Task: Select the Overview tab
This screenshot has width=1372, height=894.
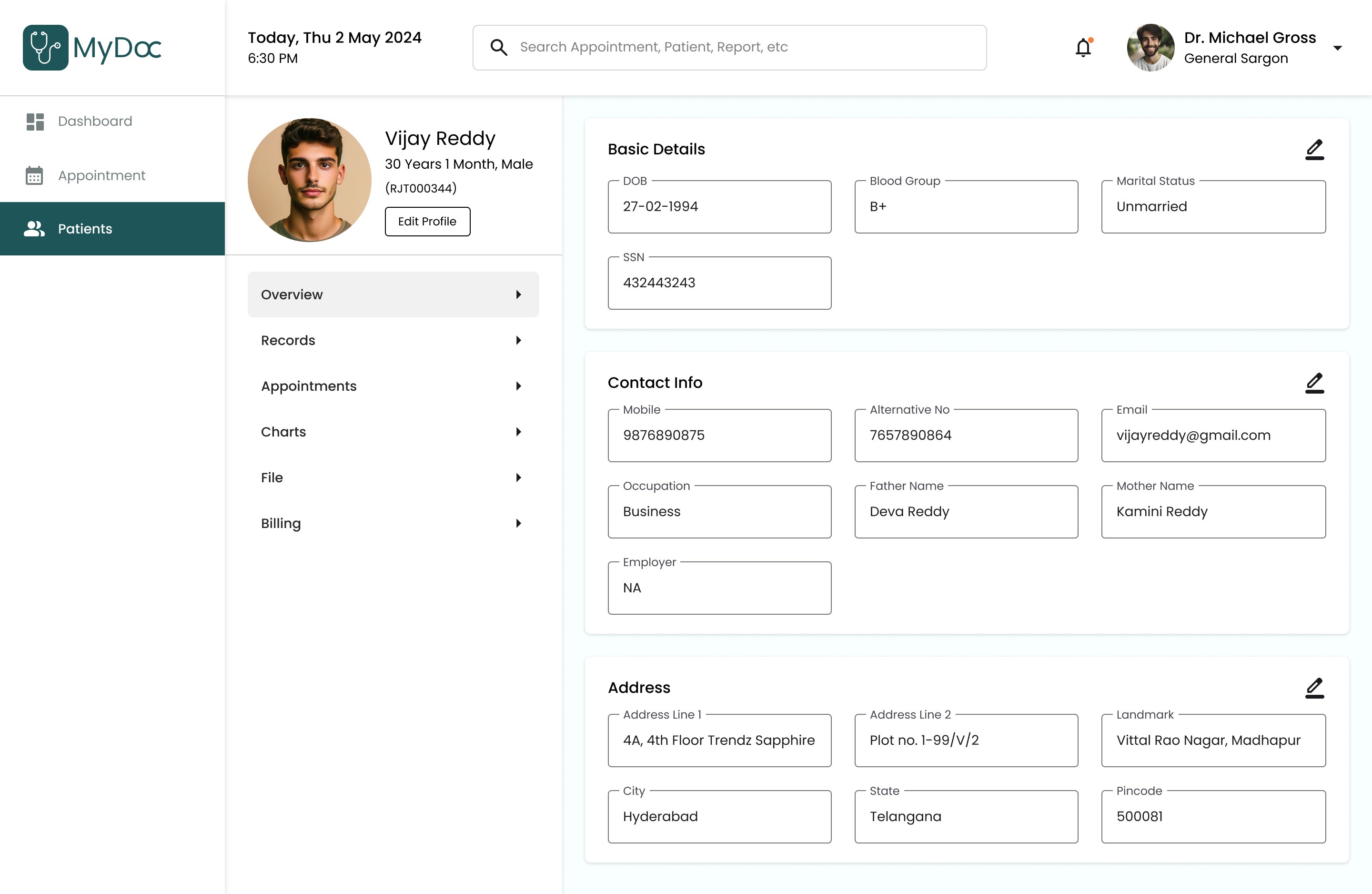Action: click(x=393, y=295)
